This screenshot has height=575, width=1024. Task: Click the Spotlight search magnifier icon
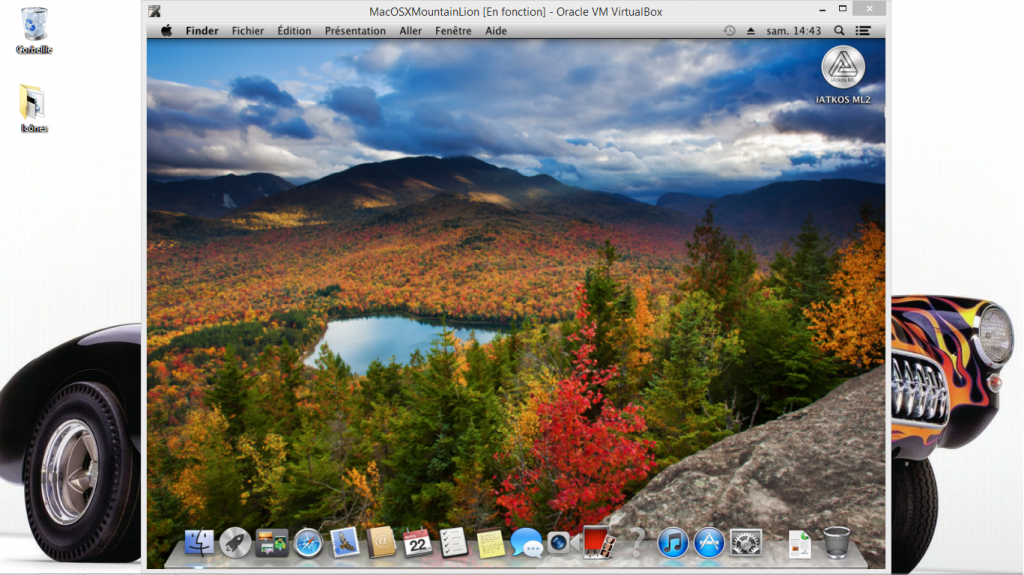pyautogui.click(x=839, y=31)
